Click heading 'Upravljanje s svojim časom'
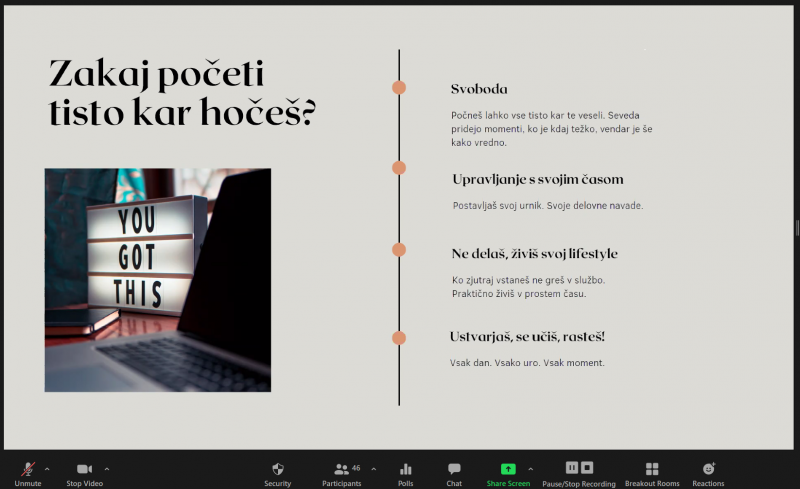 click(x=538, y=180)
